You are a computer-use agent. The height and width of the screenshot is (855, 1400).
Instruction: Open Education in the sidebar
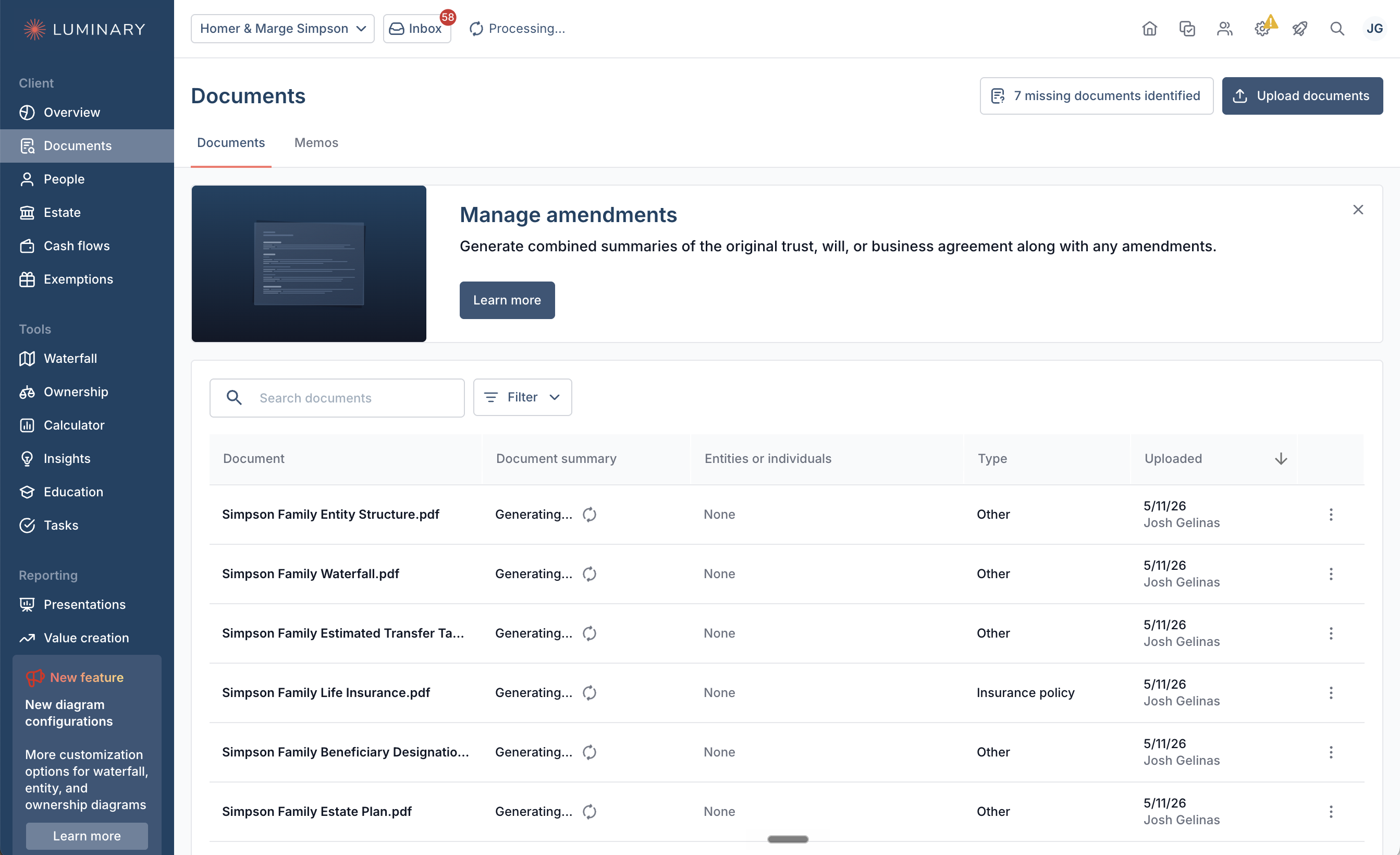pos(87,492)
